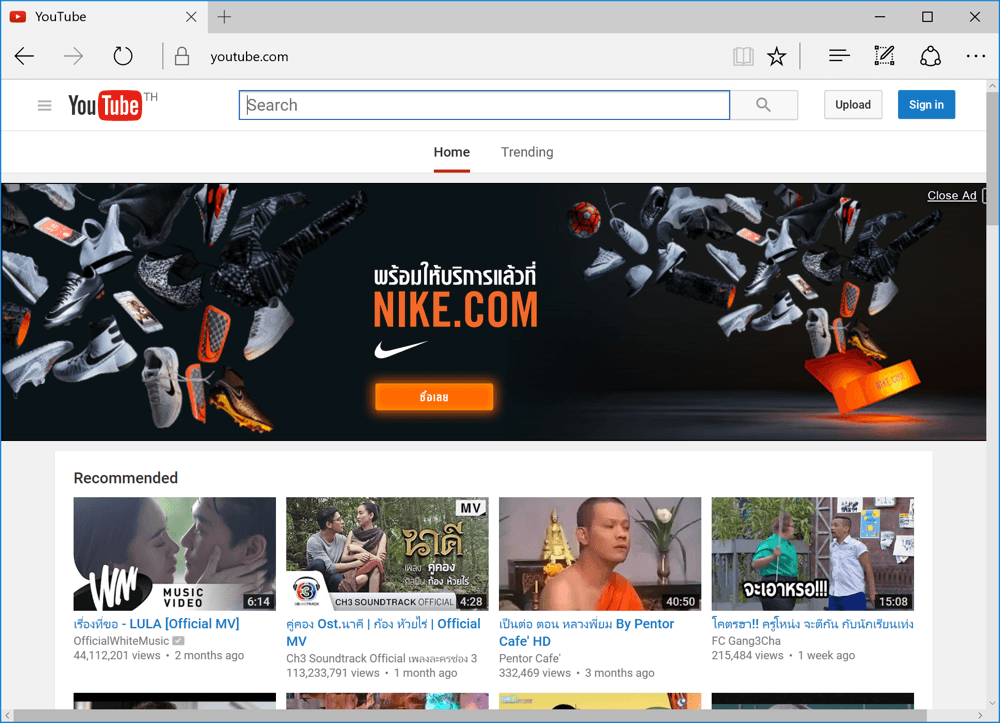Open the monk video thumbnail 40:50
This screenshot has height=723, width=1000.
[599, 553]
